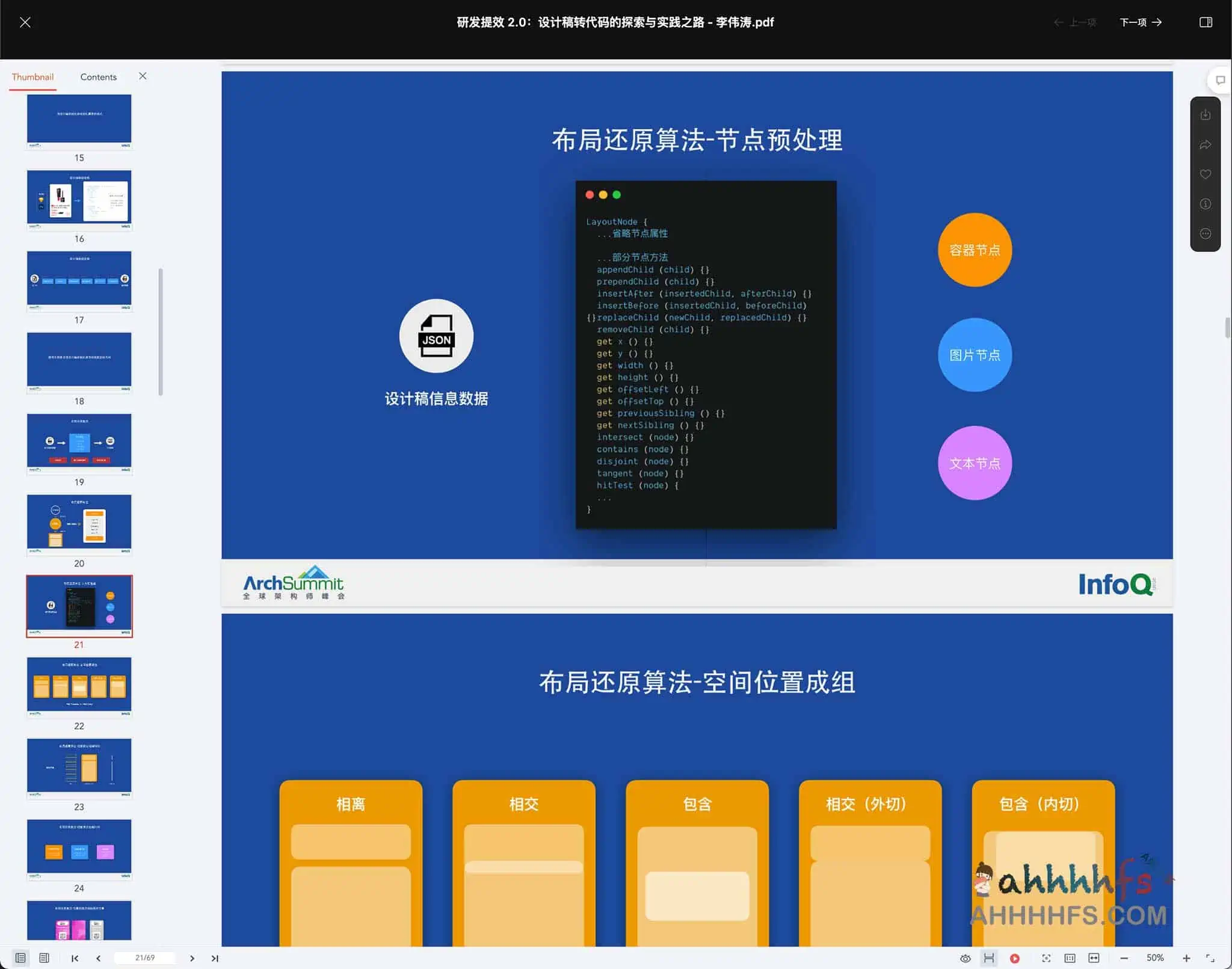Screen dimensions: 1232x969
Task: Favorite the file with the heart icon
Action: tap(1205, 174)
